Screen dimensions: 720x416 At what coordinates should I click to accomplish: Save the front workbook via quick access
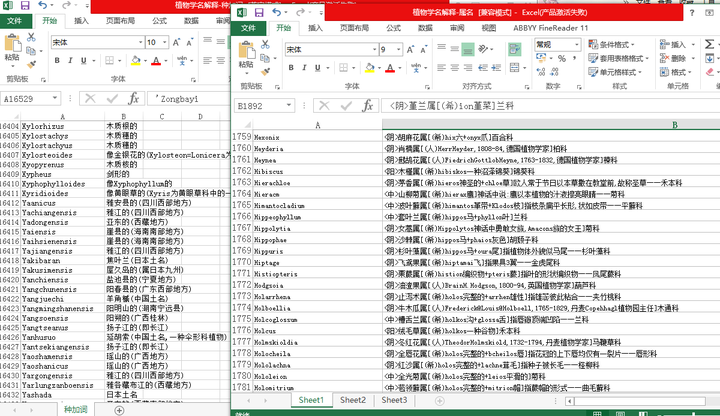pos(259,12)
